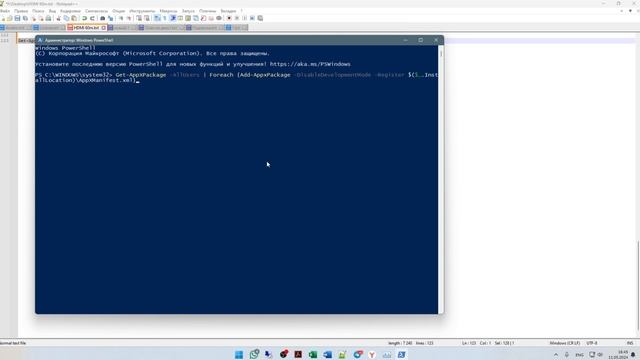Screen dimensions: 640x360
Task: Click the ENG language indicator
Action: point(579,355)
